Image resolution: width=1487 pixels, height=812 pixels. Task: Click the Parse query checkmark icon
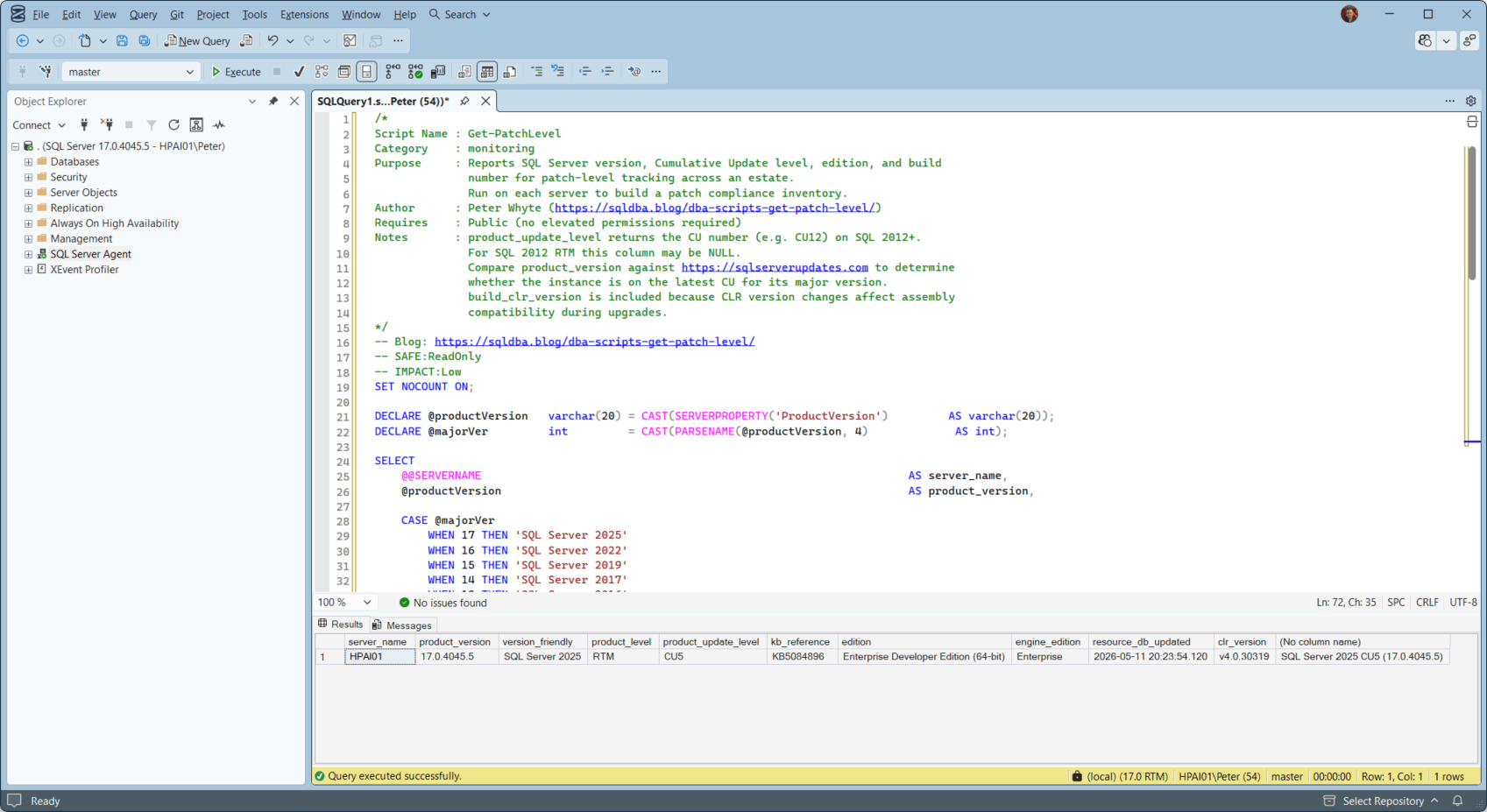[x=299, y=72]
